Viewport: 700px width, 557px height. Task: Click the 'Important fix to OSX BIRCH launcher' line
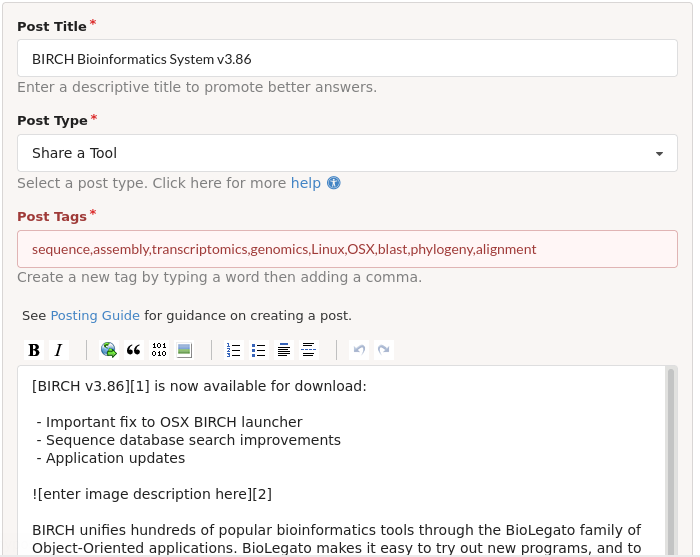click(x=170, y=422)
